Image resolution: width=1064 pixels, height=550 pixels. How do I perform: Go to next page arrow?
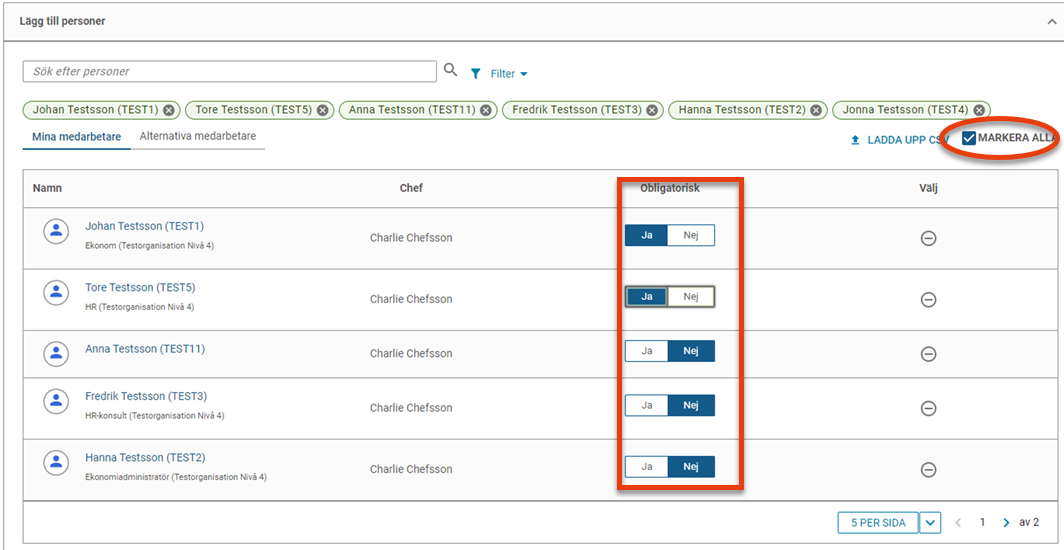coord(1006,523)
